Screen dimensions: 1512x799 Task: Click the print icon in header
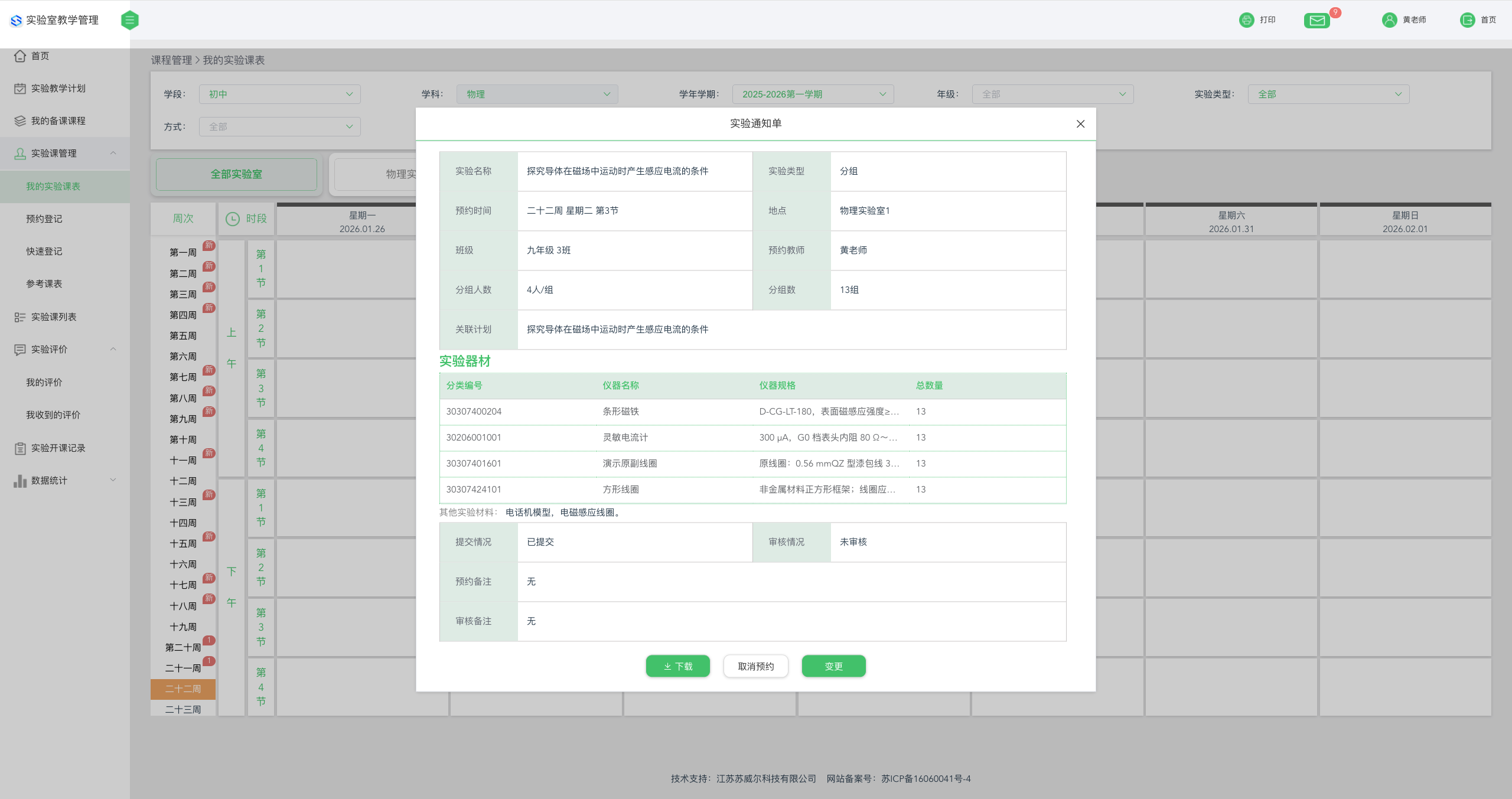(1246, 20)
